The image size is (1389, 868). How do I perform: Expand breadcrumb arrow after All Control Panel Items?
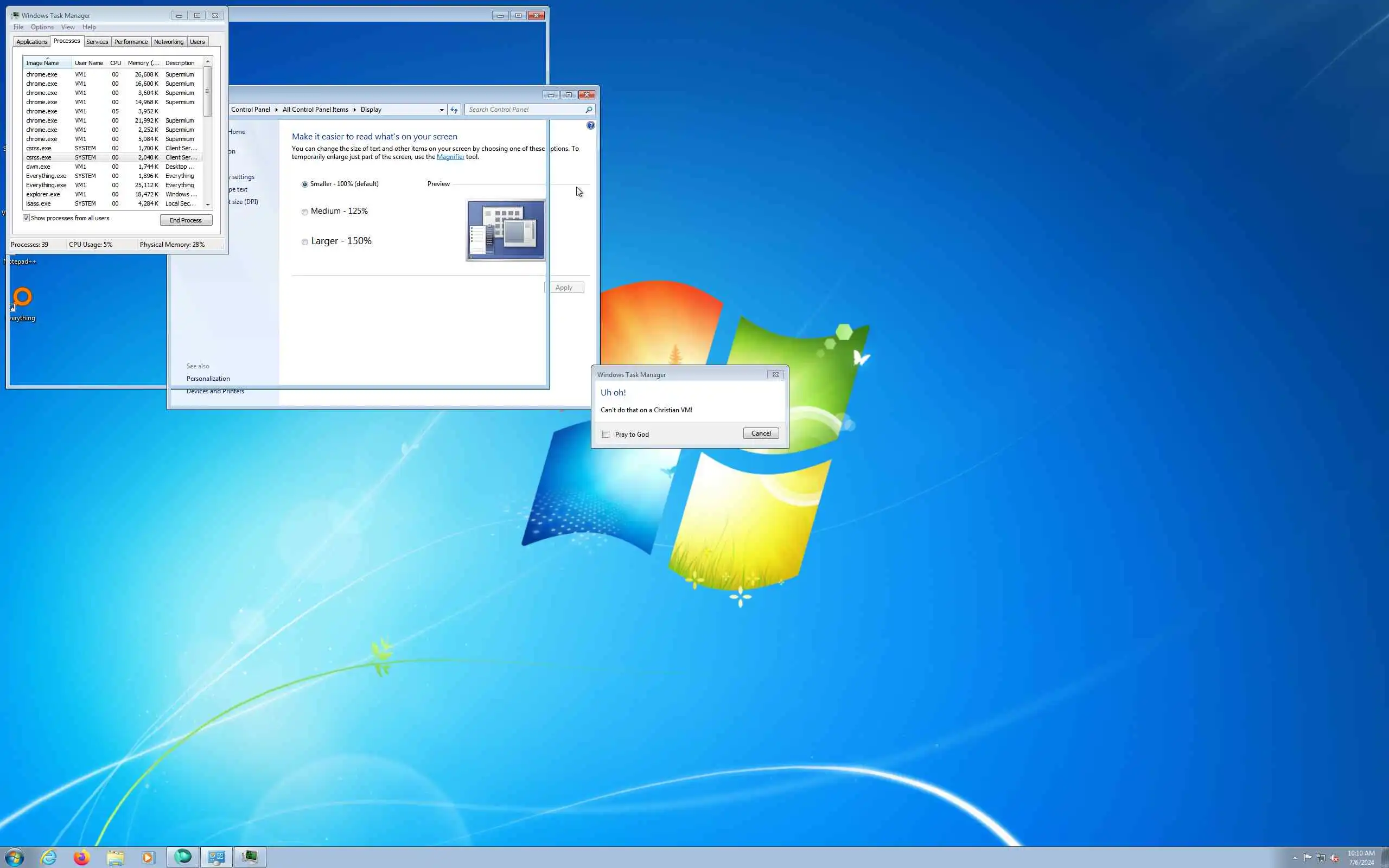click(354, 110)
